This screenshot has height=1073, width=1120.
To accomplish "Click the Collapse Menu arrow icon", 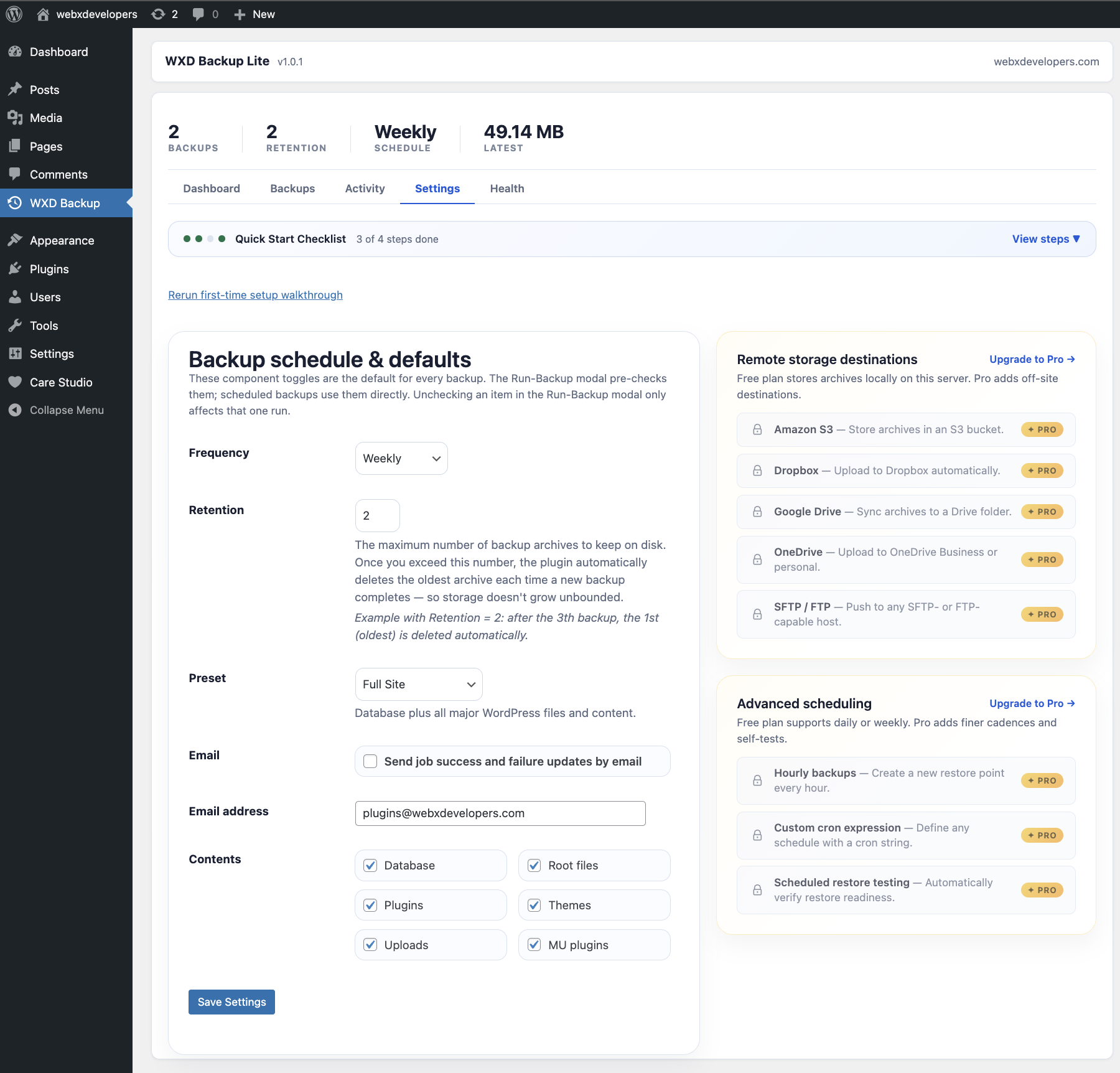I will point(16,410).
